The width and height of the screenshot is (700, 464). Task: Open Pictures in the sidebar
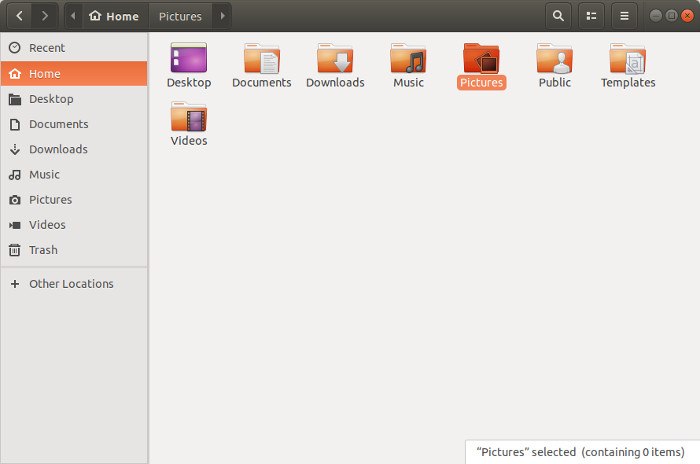pos(74,200)
